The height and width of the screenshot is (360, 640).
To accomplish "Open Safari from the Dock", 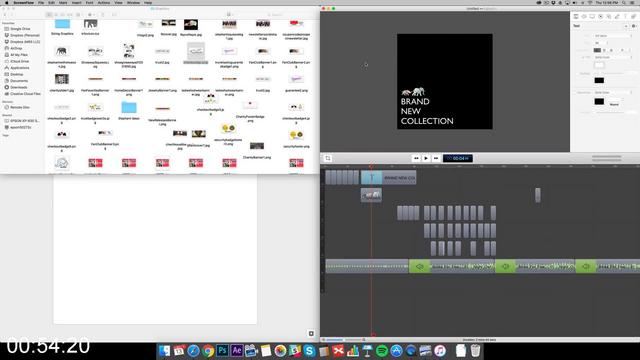I will coord(193,351).
